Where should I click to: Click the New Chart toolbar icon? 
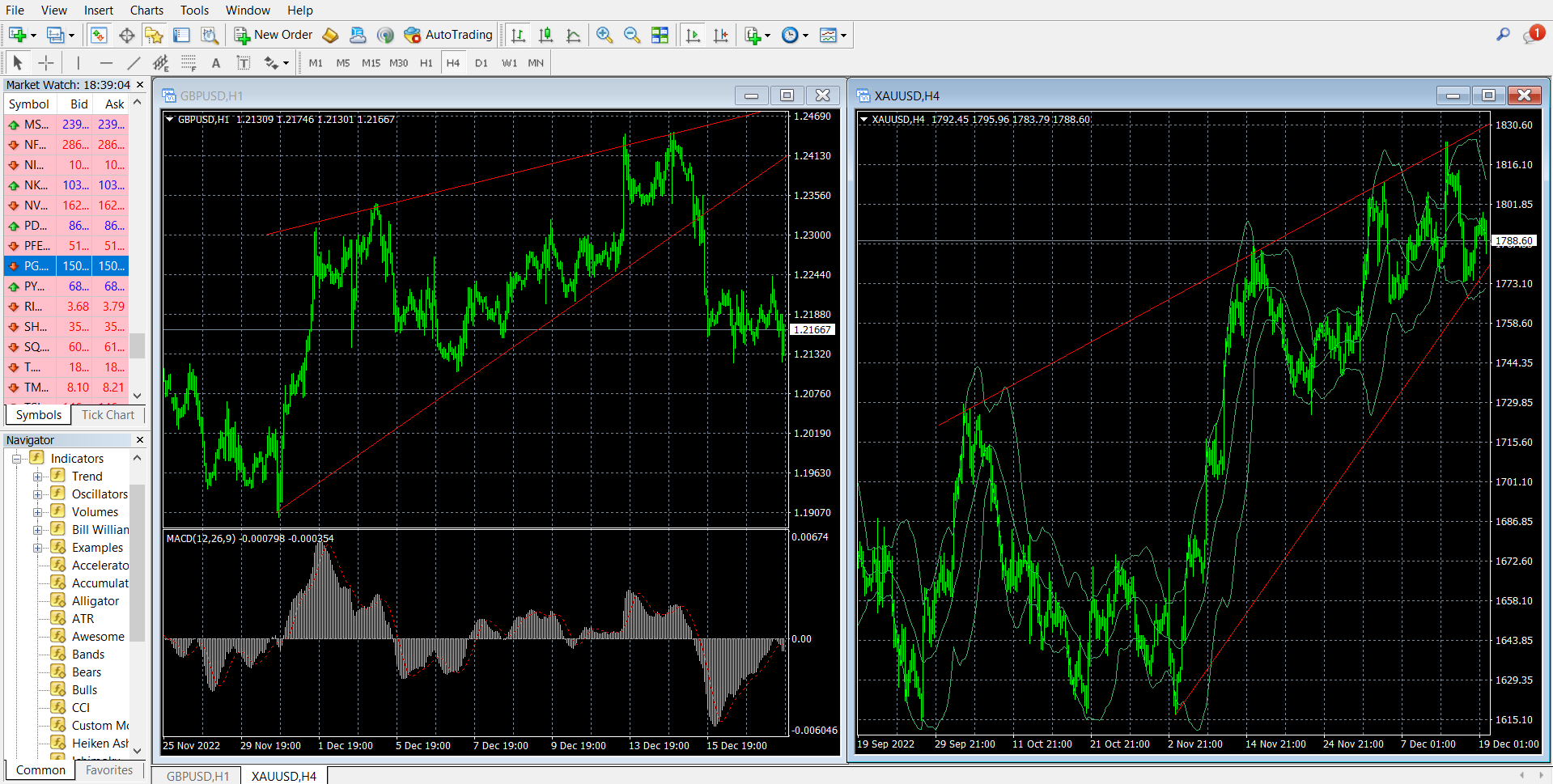click(x=17, y=35)
